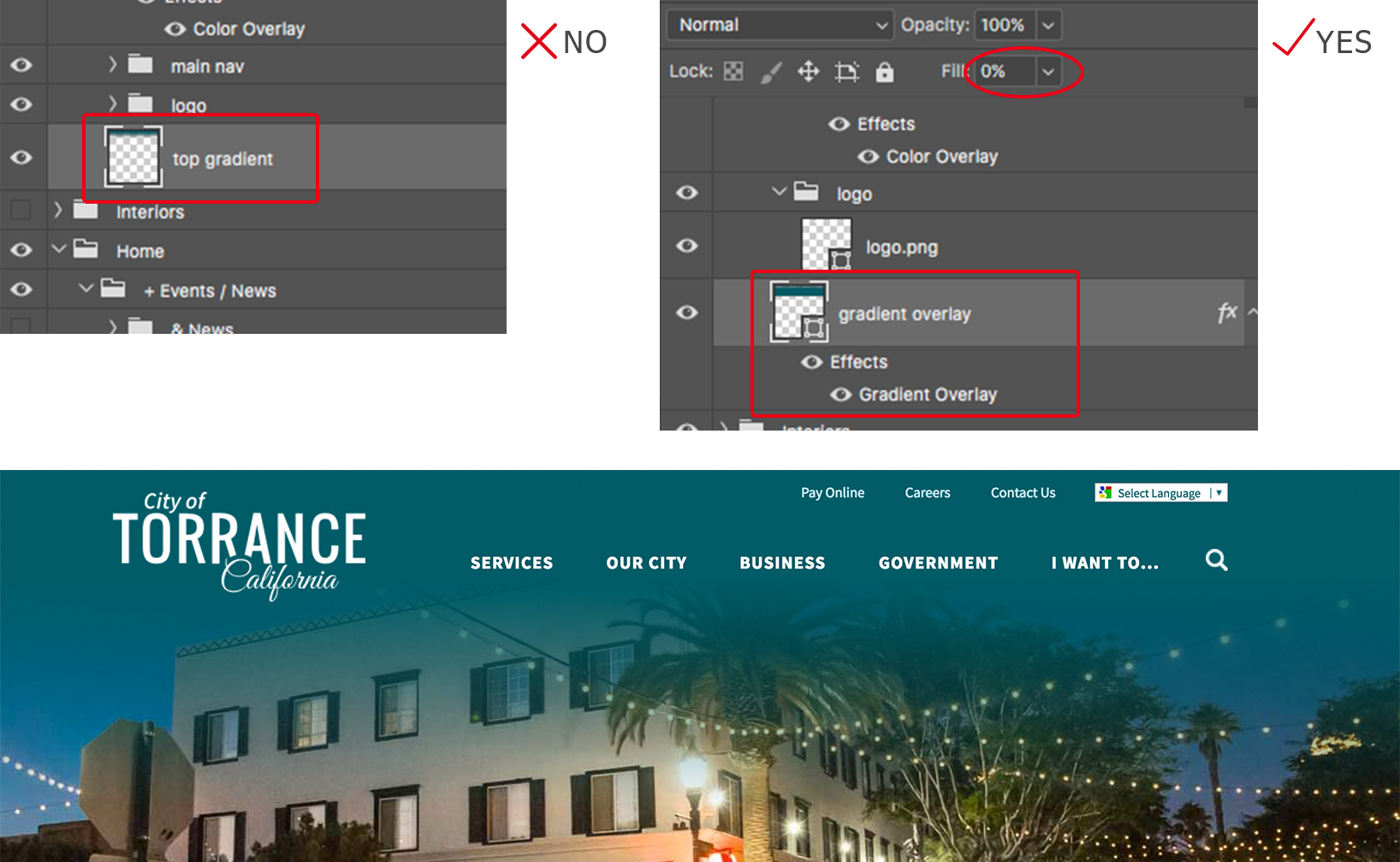Toggle eye for + Events / News group

(x=21, y=289)
